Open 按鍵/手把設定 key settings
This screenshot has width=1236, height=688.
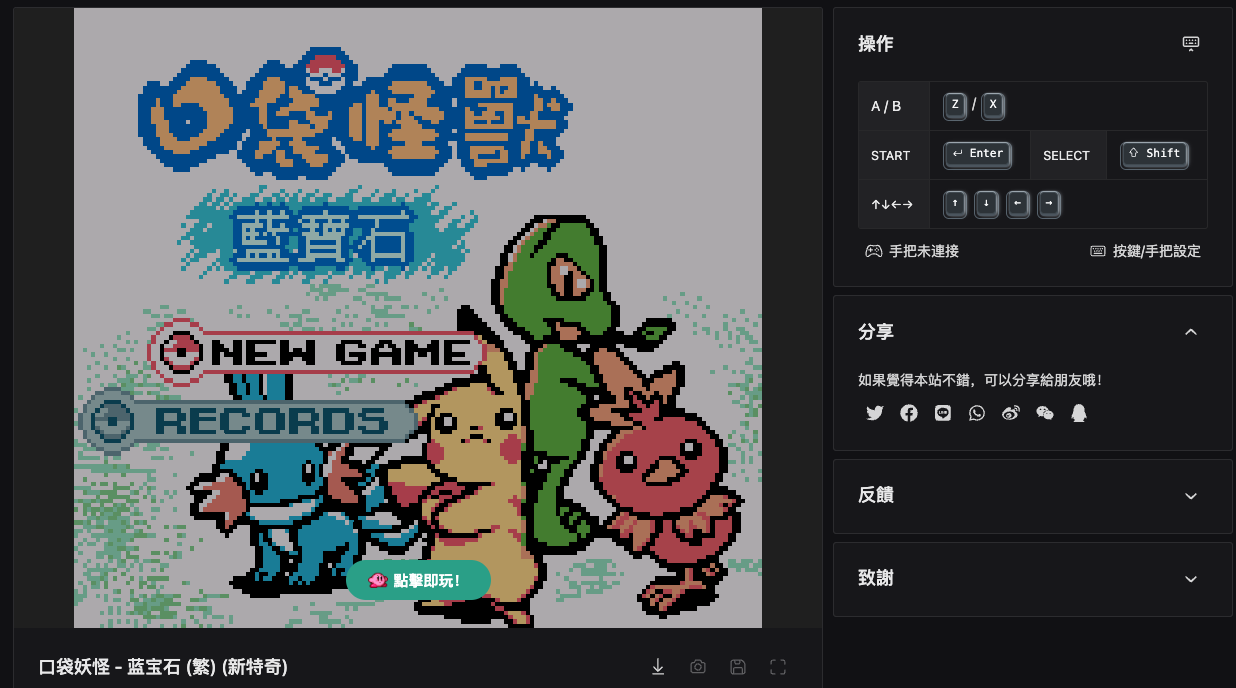(1144, 251)
